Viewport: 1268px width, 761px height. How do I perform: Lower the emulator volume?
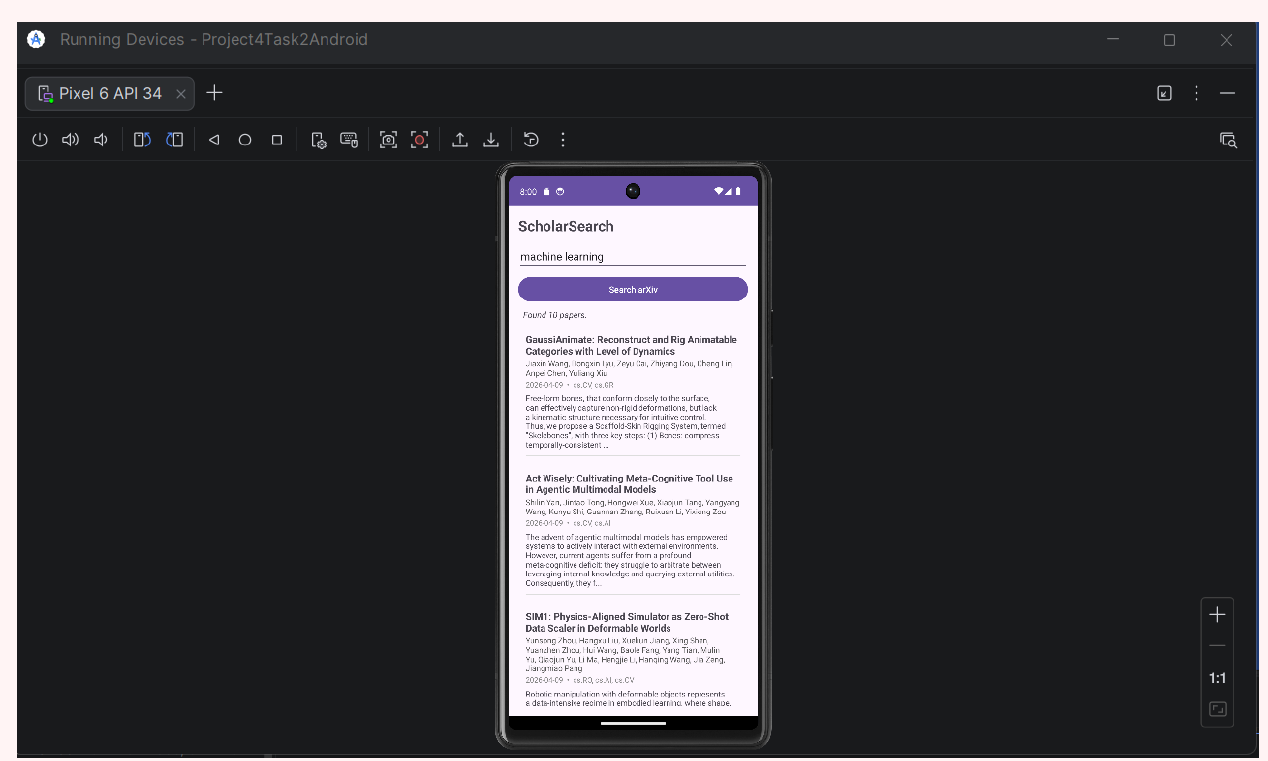click(101, 140)
